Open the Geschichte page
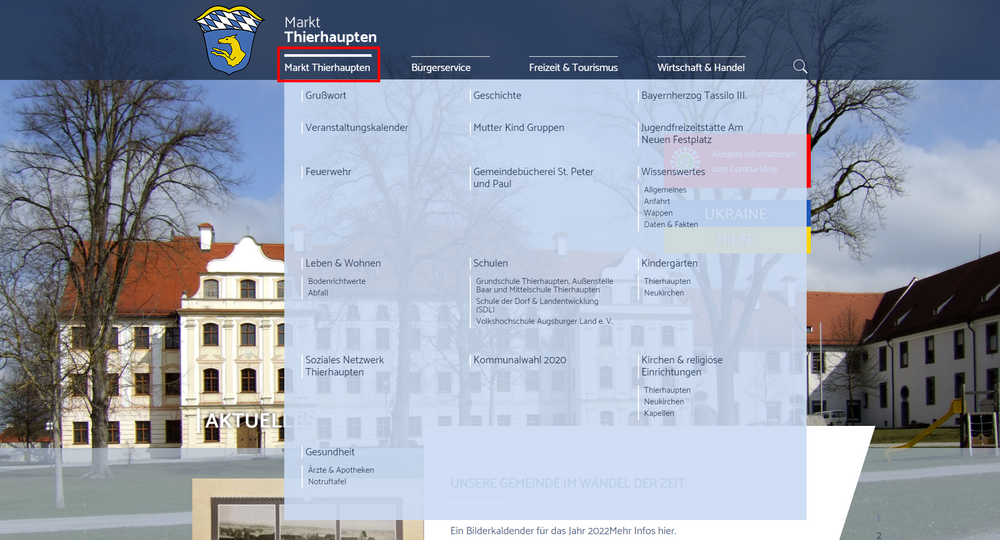Viewport: 1000px width, 540px height. (x=497, y=95)
